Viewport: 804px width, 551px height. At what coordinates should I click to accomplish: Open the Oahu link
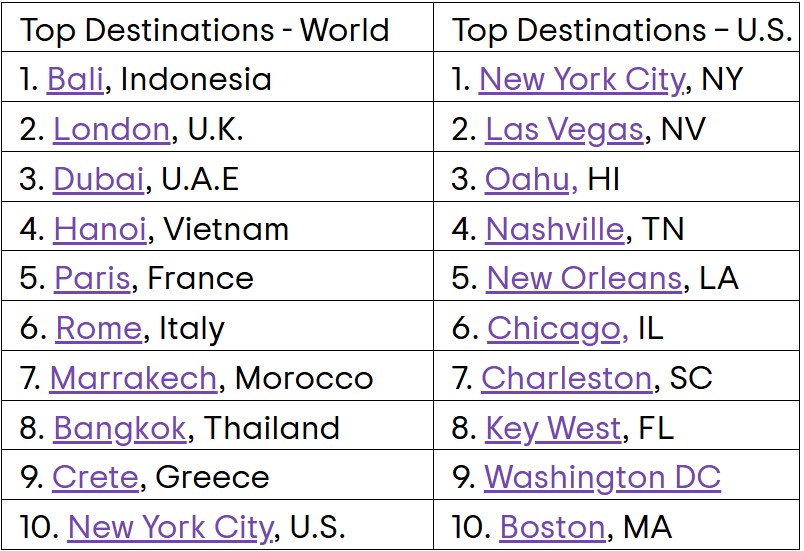pos(530,180)
